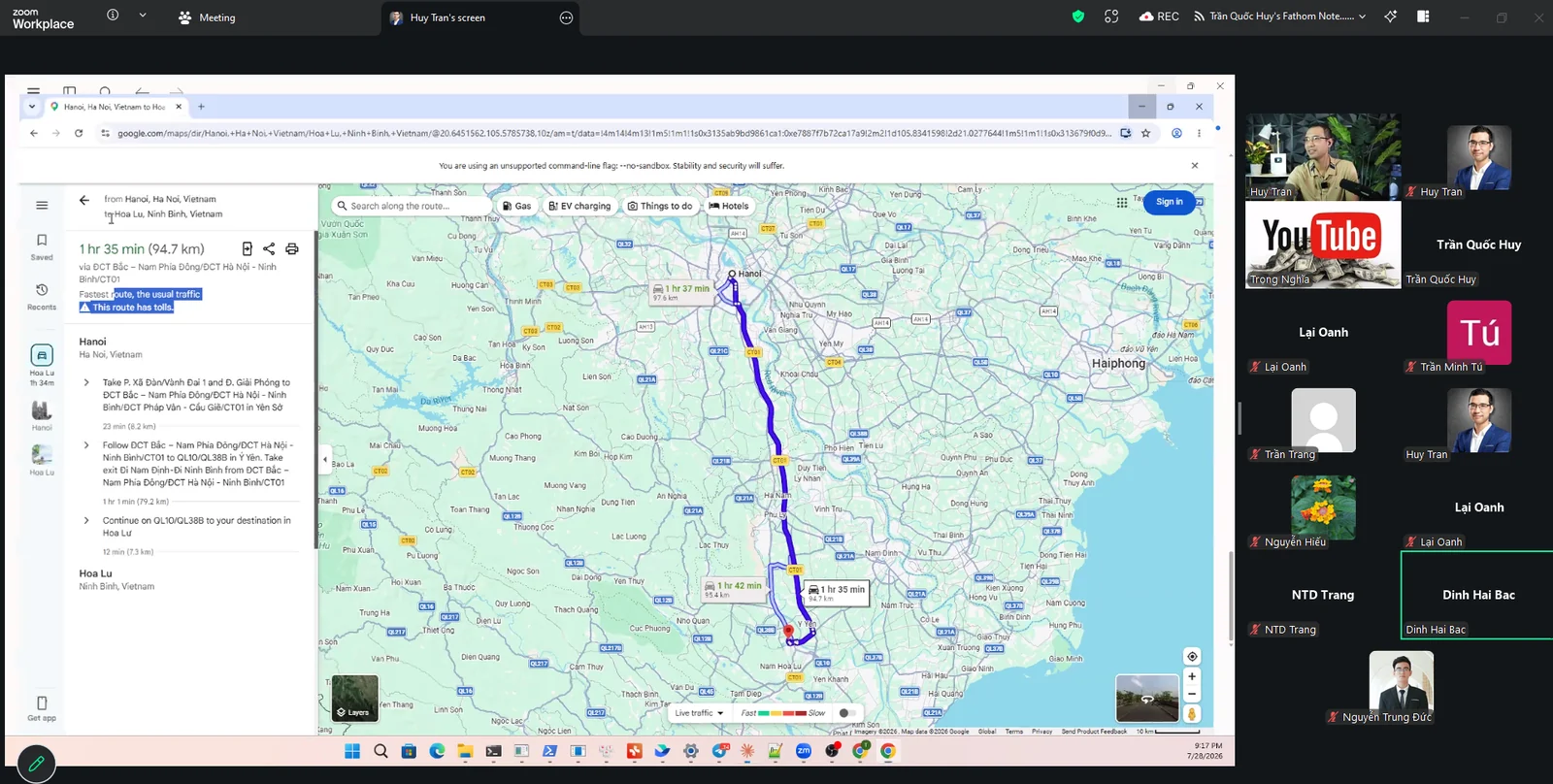
Task: Click the green encryption shield in Zoom
Action: [x=1078, y=16]
